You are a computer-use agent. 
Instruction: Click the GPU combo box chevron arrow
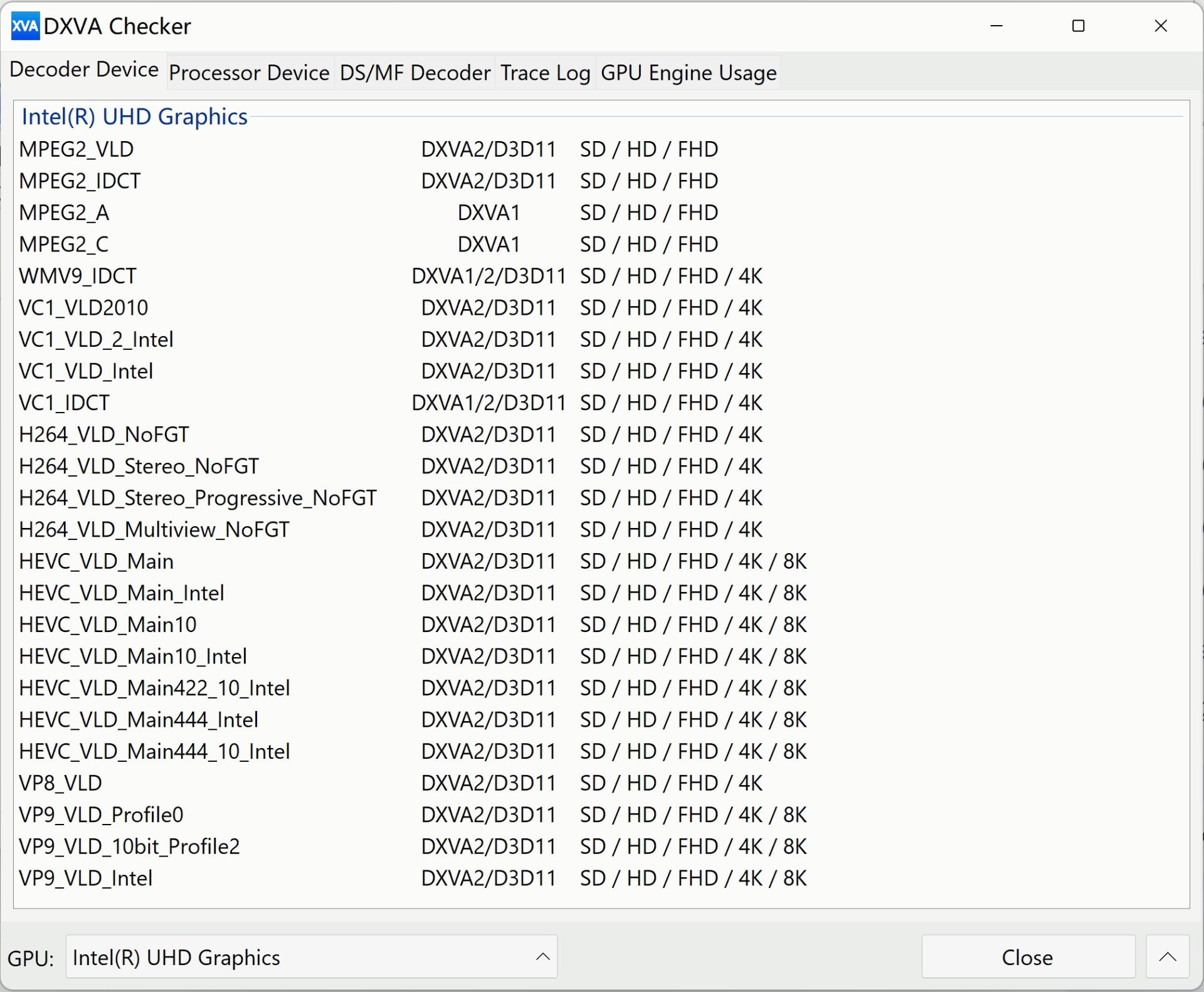[x=542, y=957]
